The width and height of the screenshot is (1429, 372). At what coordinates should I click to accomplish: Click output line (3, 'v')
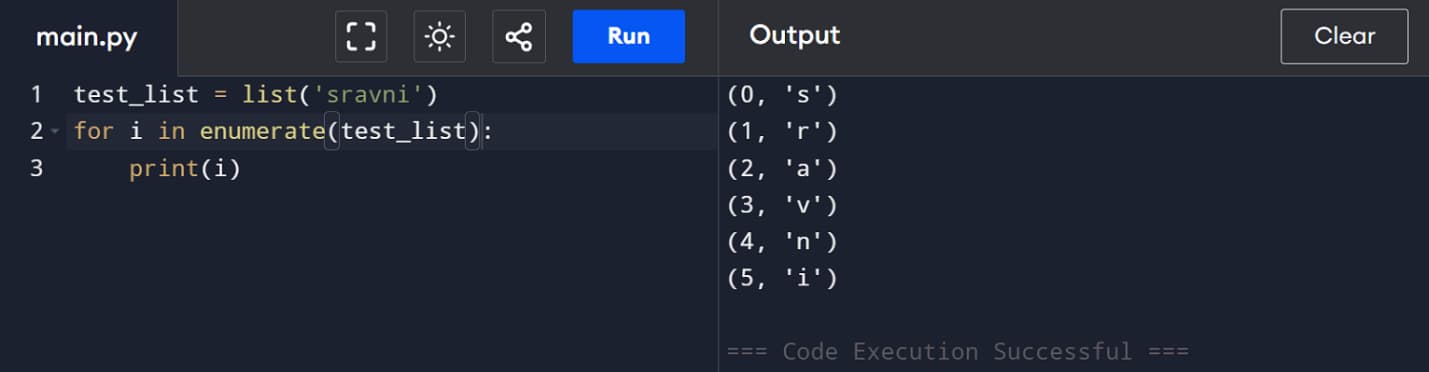(x=782, y=205)
